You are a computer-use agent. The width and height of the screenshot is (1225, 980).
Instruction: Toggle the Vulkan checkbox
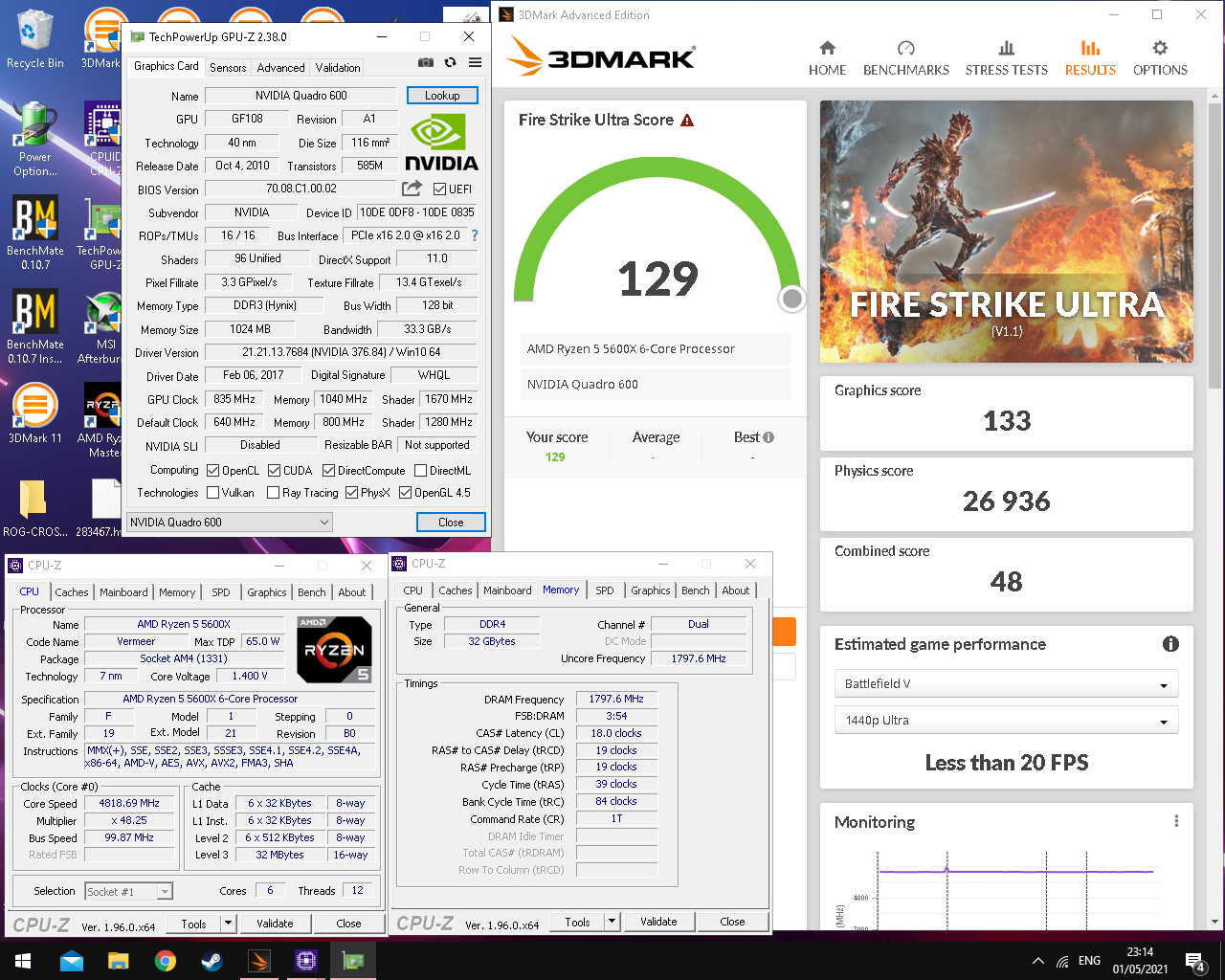[213, 493]
